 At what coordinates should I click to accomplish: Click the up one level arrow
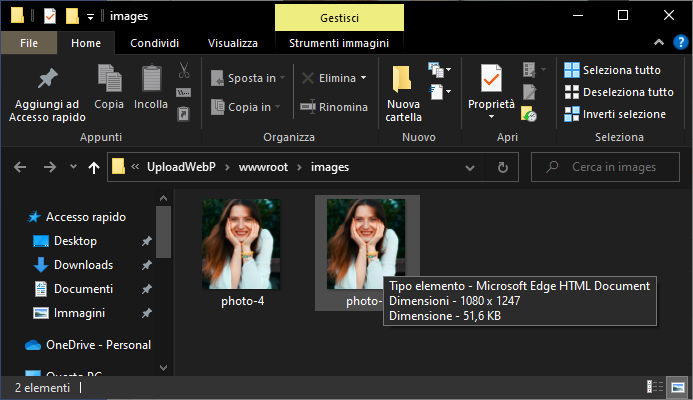click(x=93, y=167)
